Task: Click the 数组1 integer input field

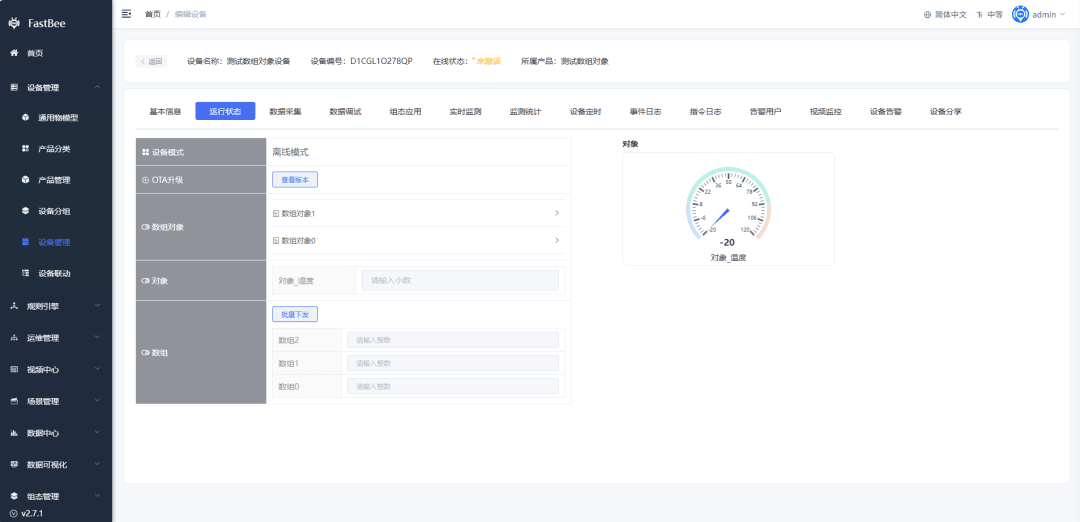Action: point(453,363)
